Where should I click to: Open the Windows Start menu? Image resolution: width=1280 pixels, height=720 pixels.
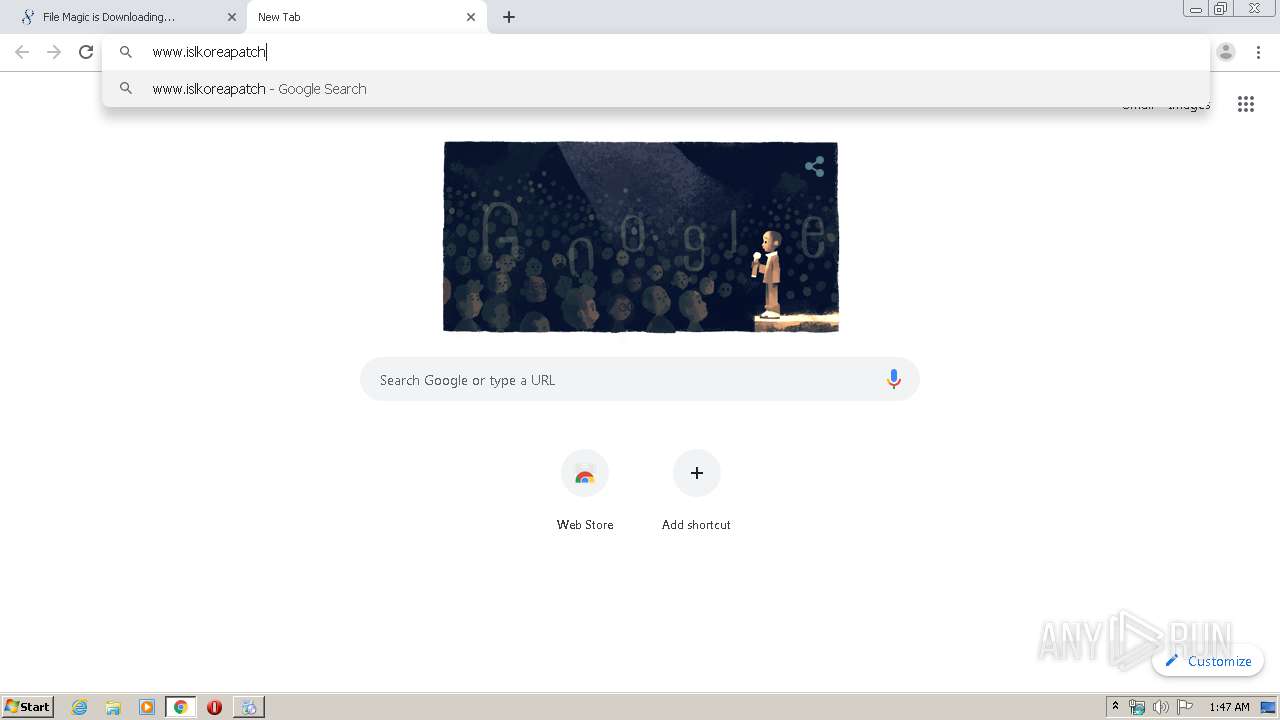[28, 707]
